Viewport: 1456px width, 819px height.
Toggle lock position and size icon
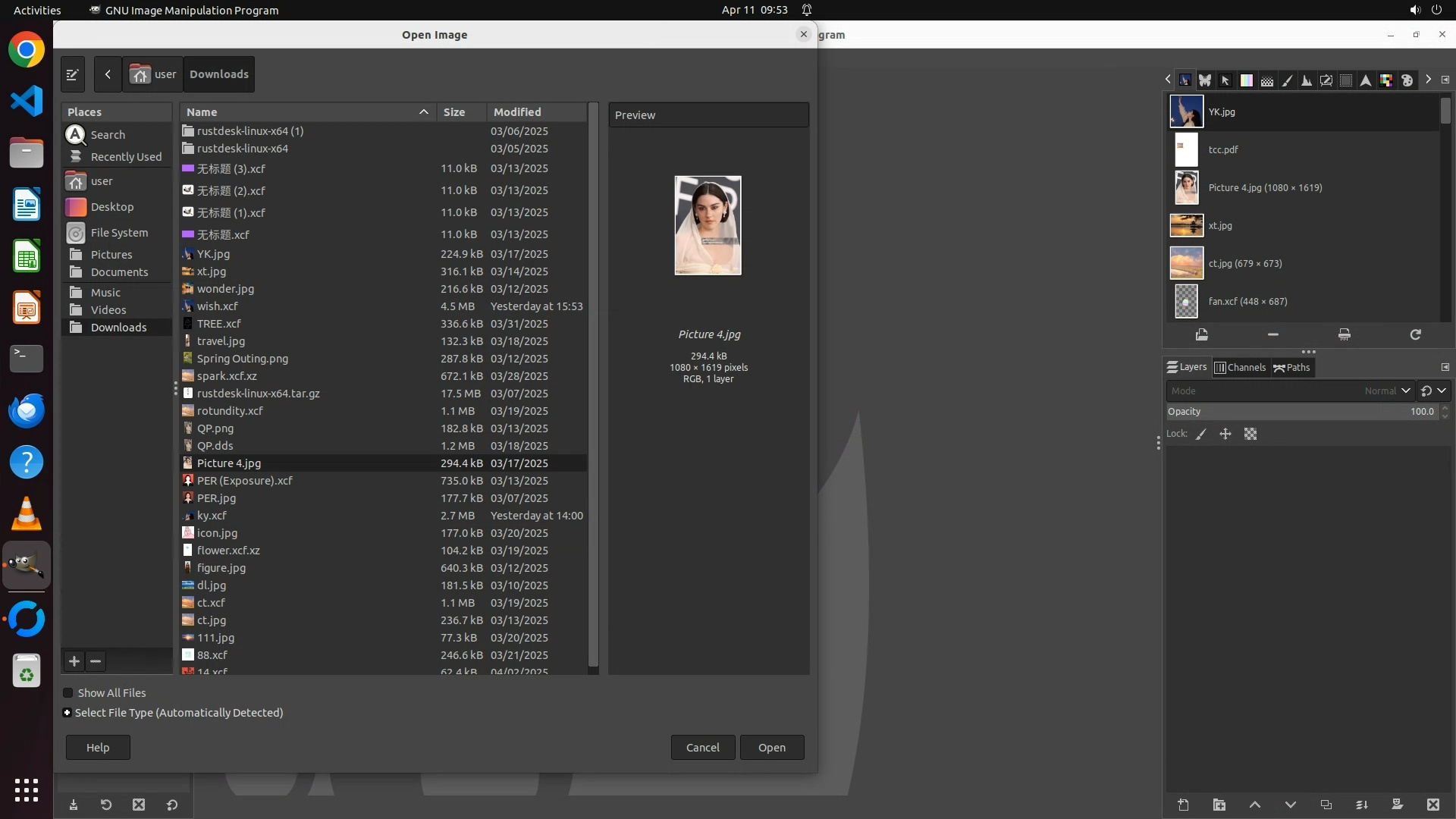(1225, 435)
